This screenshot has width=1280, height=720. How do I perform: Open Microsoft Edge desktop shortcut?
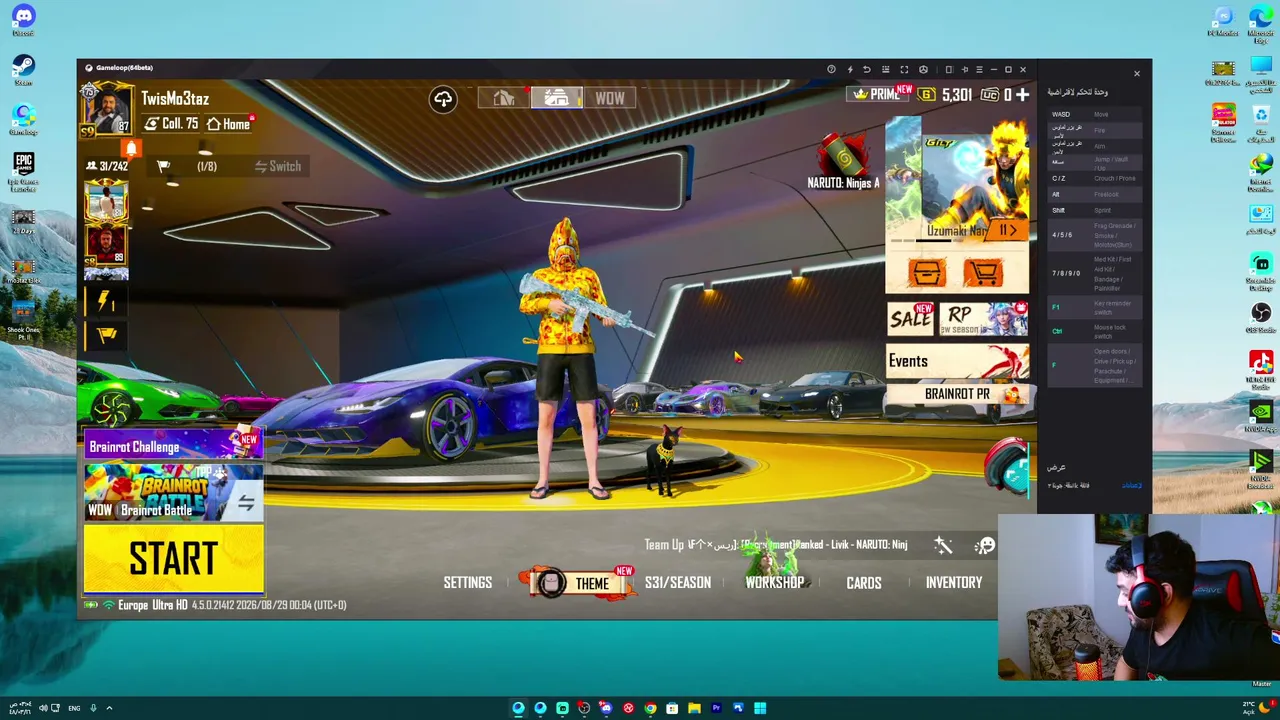pyautogui.click(x=1260, y=24)
